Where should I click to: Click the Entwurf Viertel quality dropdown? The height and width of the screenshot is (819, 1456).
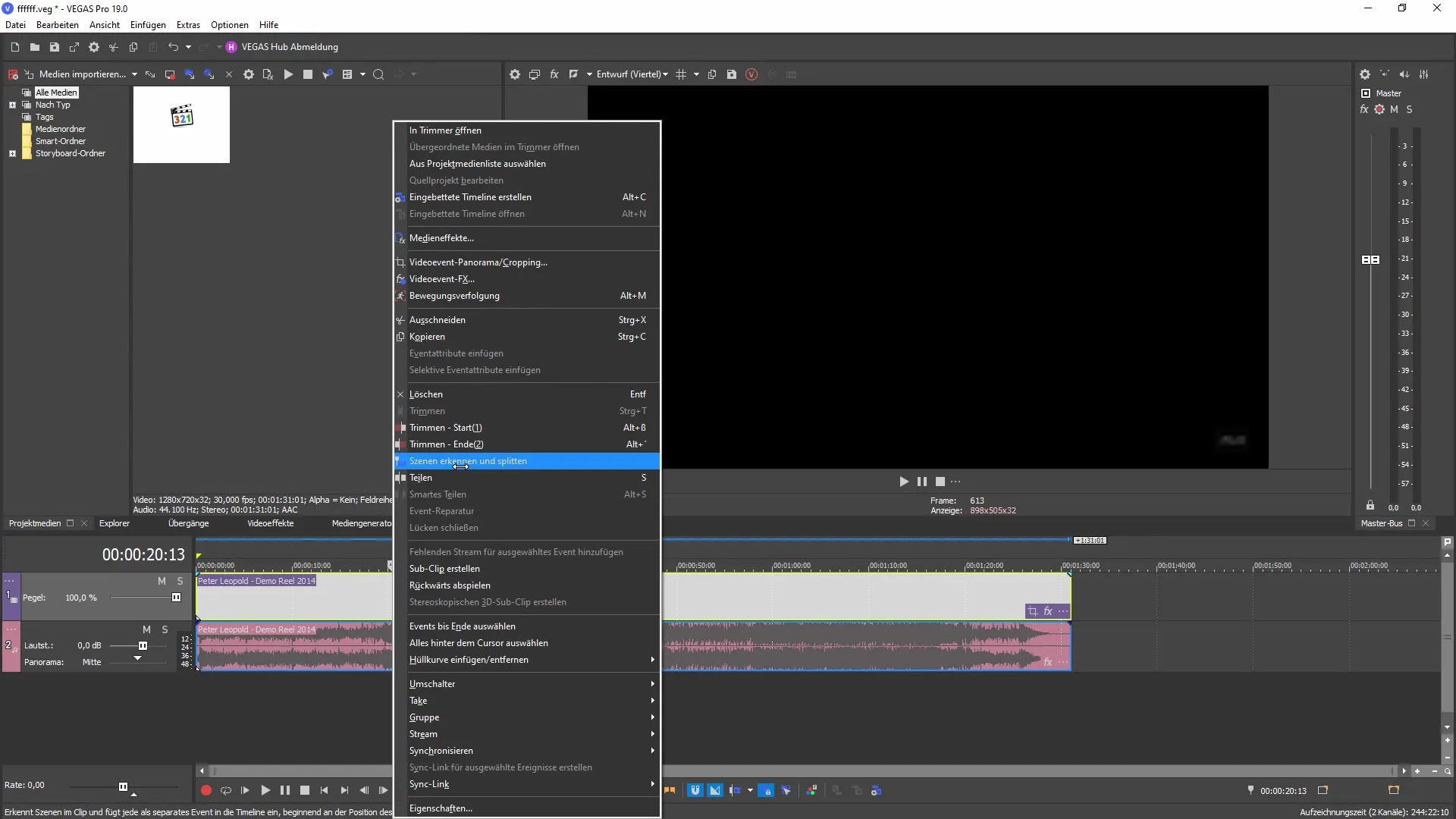point(631,74)
